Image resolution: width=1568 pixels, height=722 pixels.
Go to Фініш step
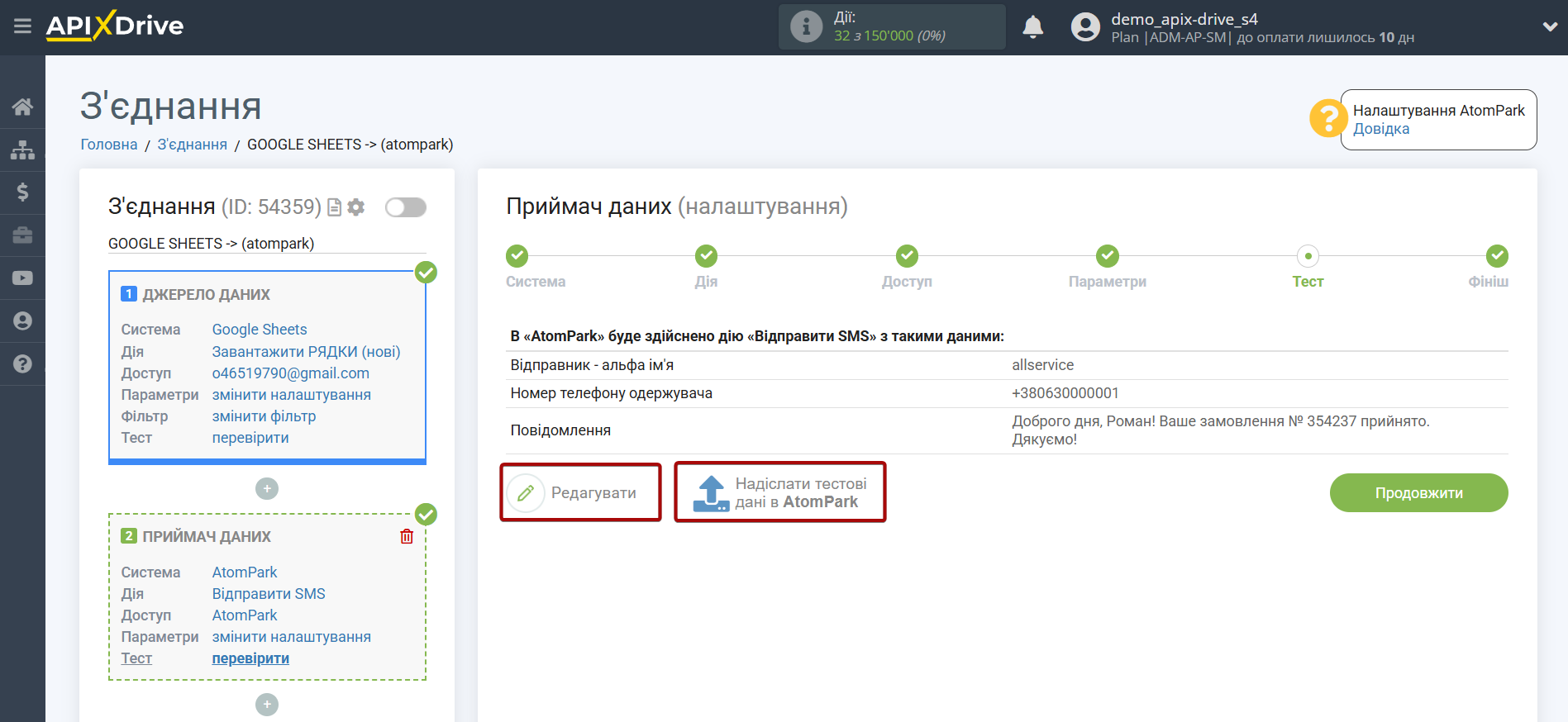[x=1497, y=256]
